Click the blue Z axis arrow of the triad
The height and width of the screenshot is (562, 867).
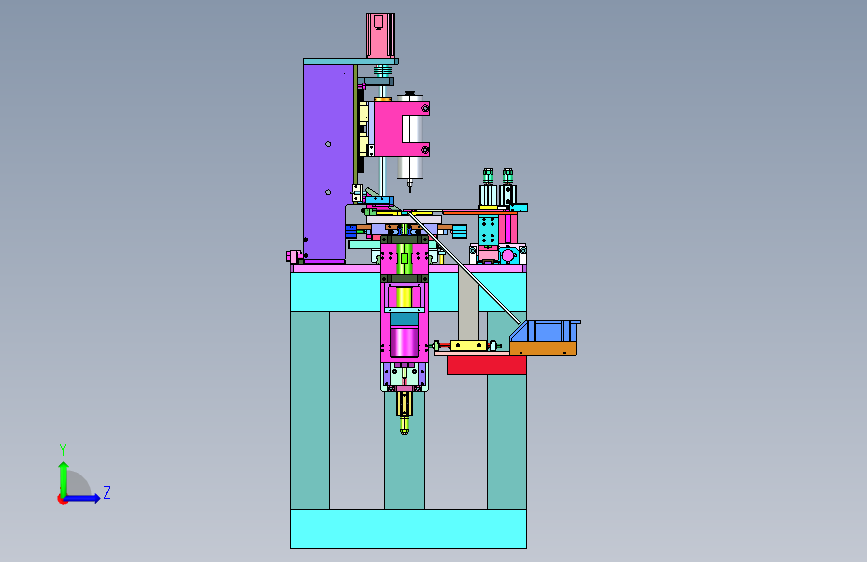coord(83,498)
